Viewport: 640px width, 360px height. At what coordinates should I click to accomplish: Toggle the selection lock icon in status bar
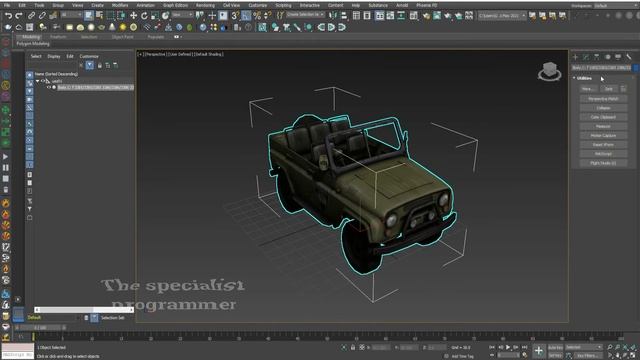[x=353, y=347]
